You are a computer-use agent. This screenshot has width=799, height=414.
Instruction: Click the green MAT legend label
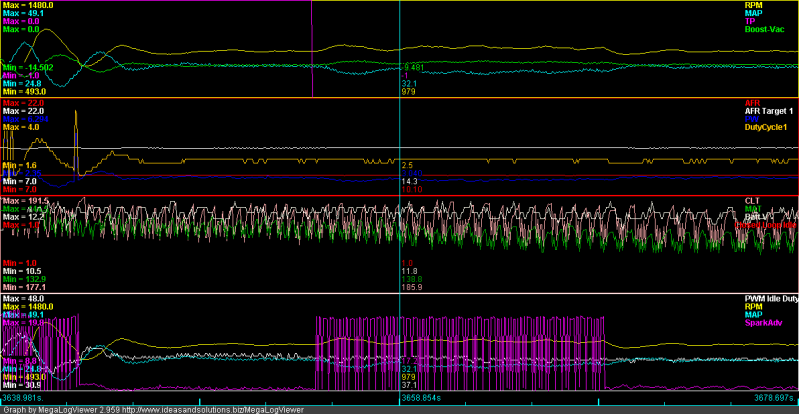(752, 209)
